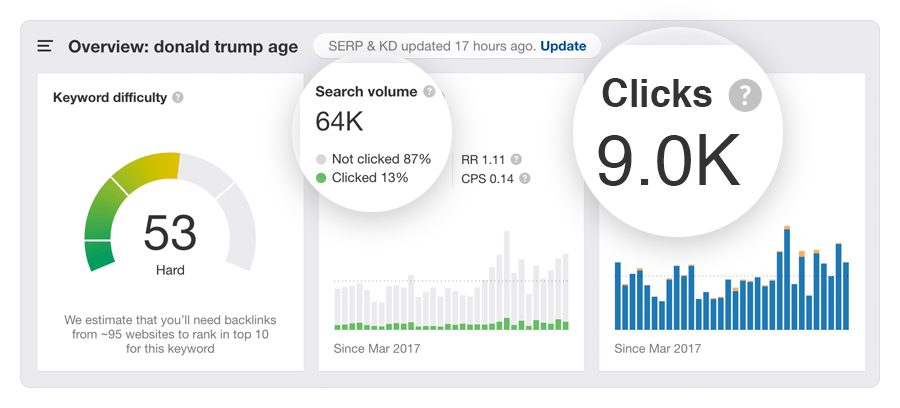Open help icon next to Keyword difficulty
This screenshot has height=408, width=900.
(178, 98)
